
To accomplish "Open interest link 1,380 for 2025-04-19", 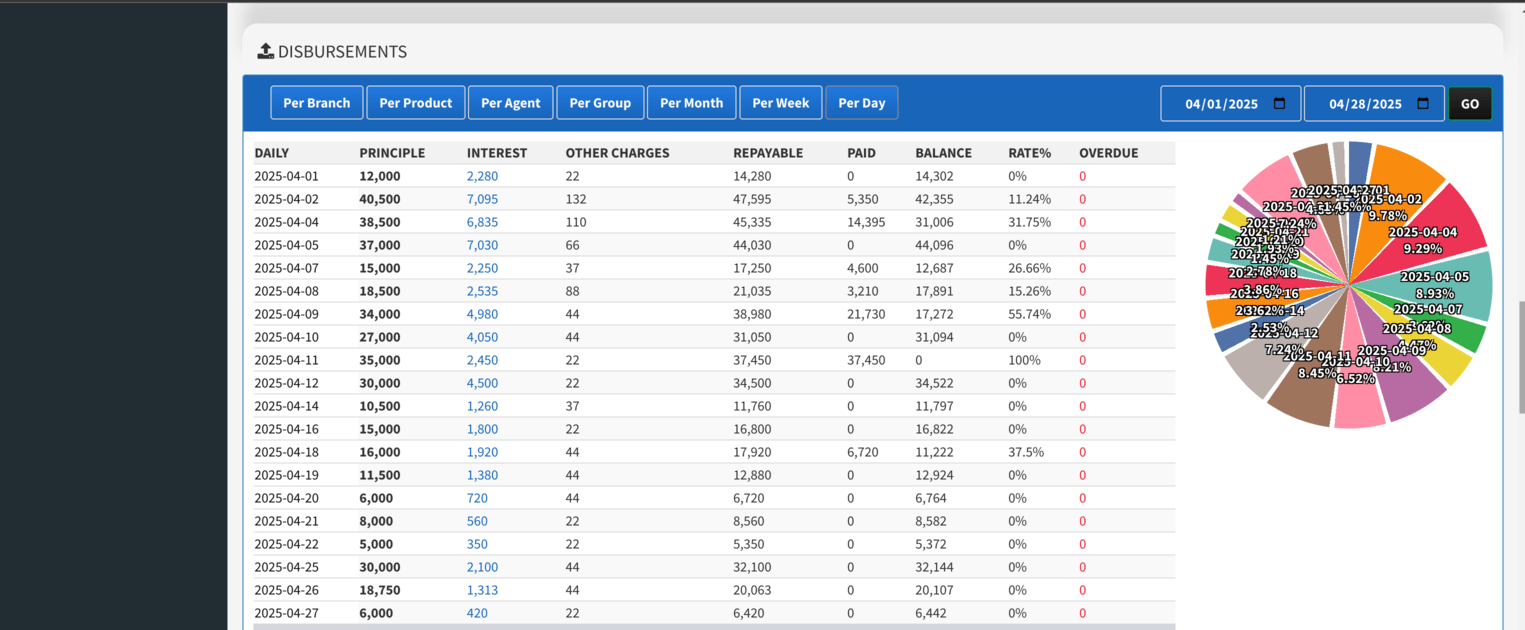I will [x=482, y=475].
